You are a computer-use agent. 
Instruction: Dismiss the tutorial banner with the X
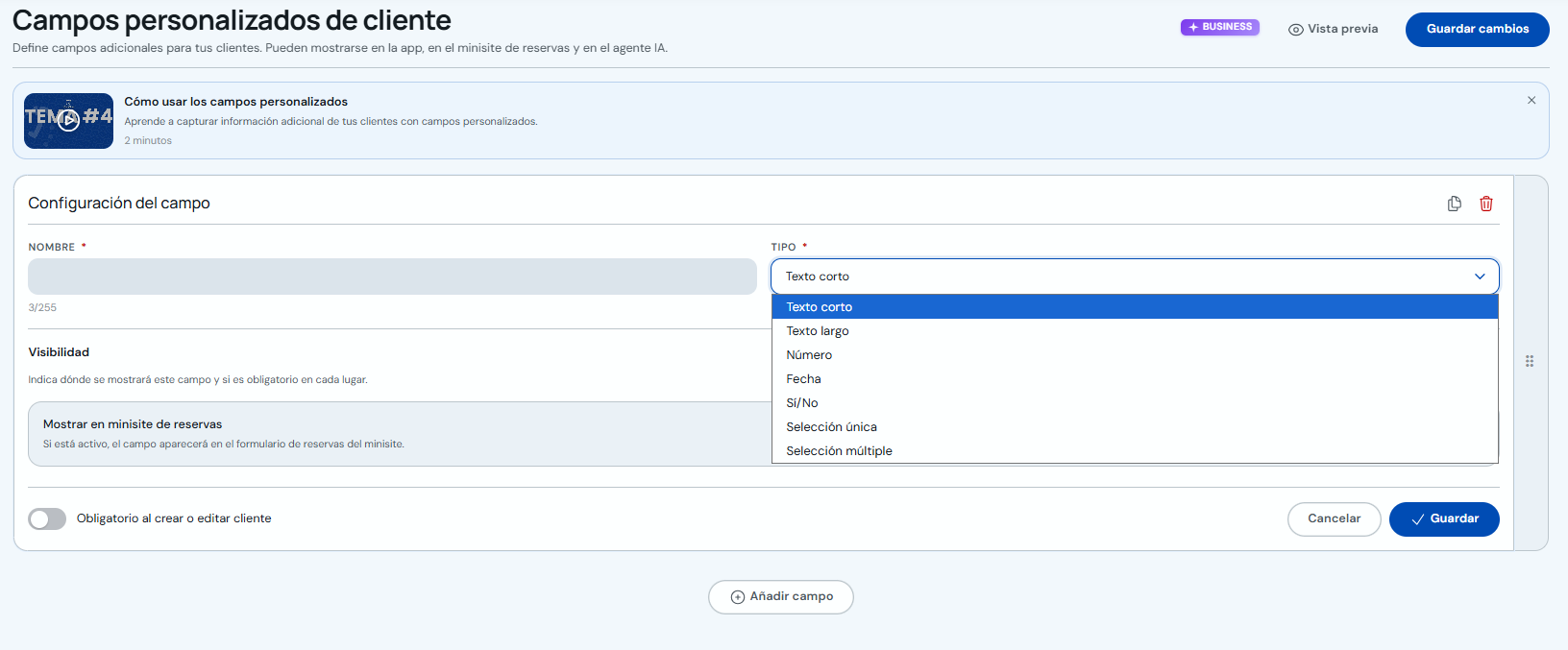pyautogui.click(x=1531, y=100)
